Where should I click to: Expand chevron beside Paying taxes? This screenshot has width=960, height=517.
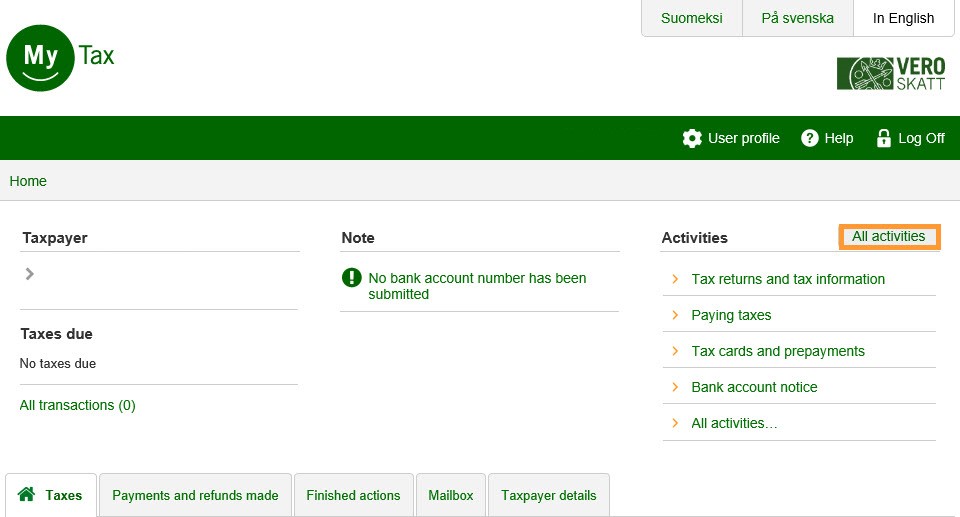click(x=675, y=315)
